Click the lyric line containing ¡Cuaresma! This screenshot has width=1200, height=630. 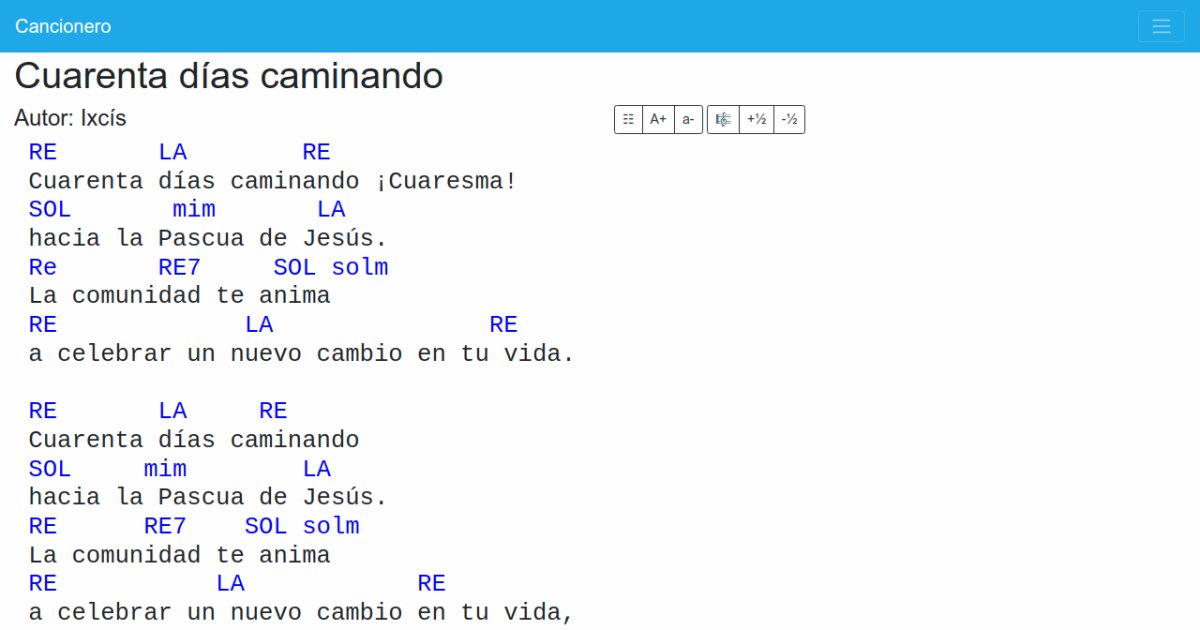272,182
